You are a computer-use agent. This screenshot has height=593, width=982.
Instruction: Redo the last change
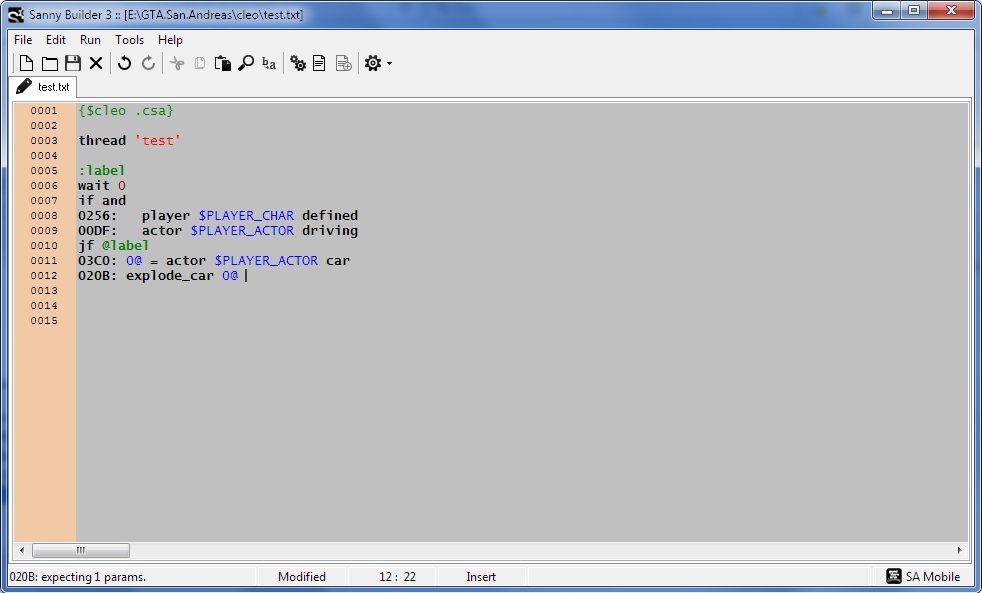[148, 63]
